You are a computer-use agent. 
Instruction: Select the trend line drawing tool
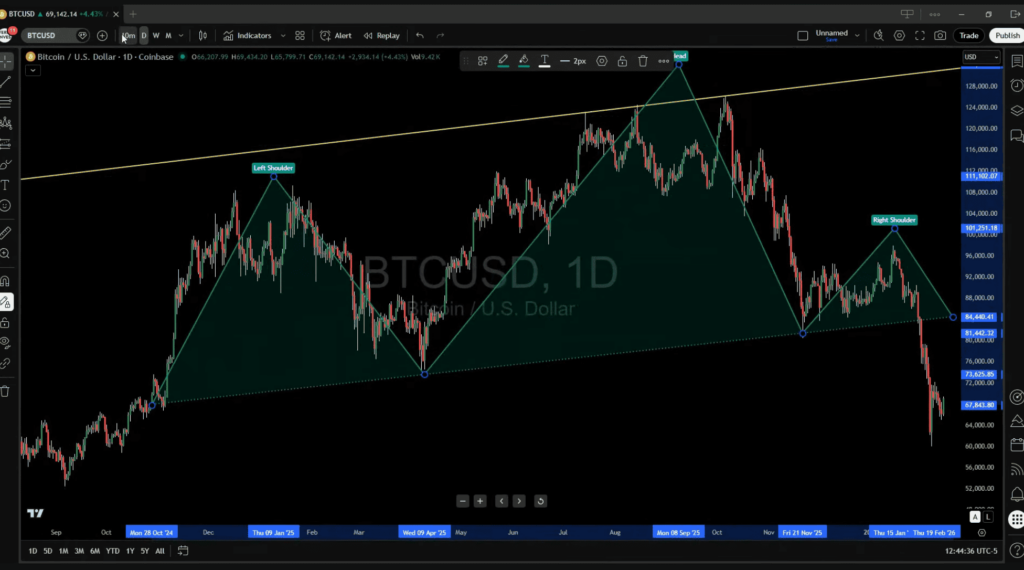pos(6,82)
